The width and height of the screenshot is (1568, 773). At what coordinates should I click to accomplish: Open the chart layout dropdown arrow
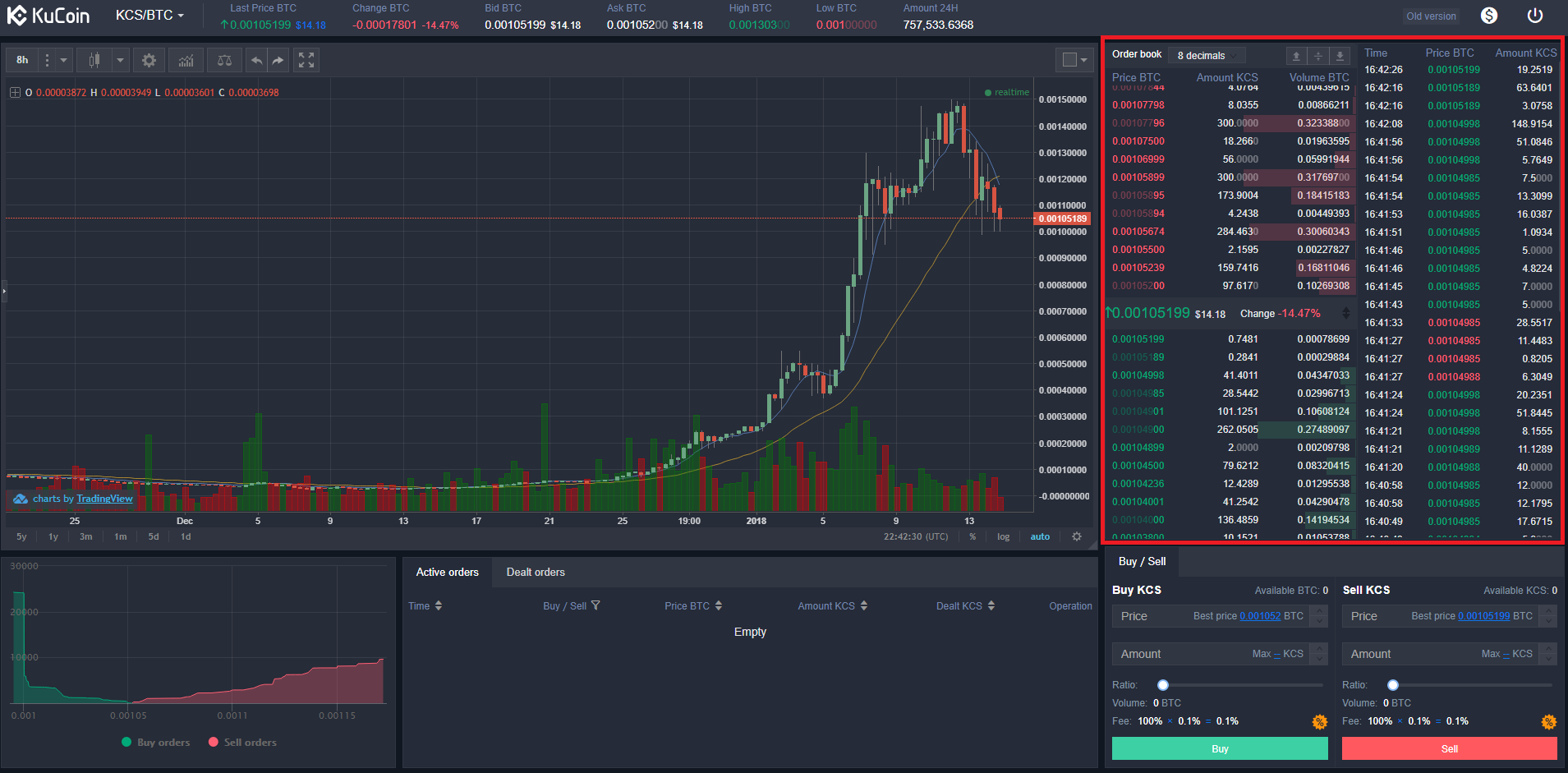(1084, 59)
